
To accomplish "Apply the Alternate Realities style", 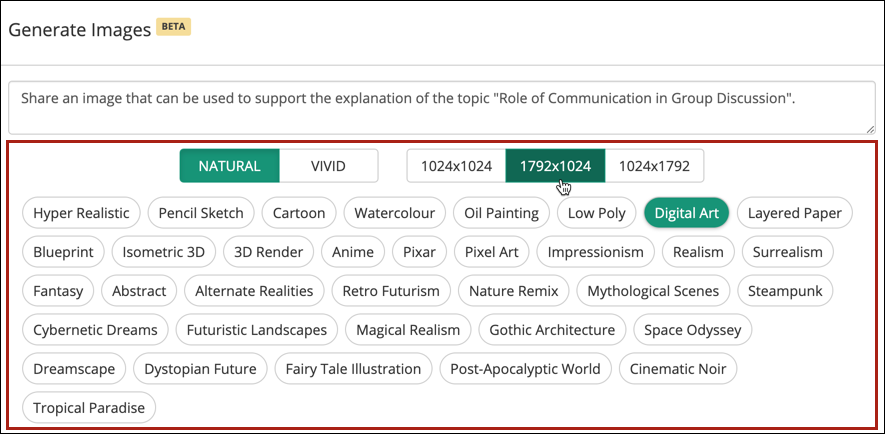I will [x=254, y=291].
